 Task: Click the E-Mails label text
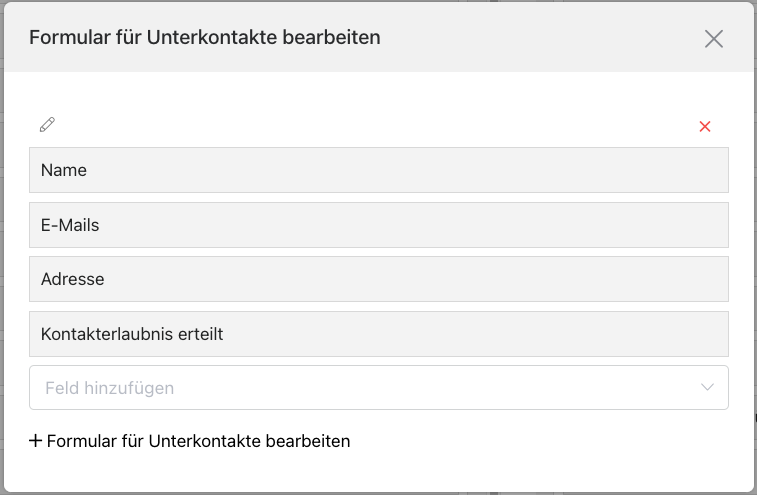[x=70, y=225]
